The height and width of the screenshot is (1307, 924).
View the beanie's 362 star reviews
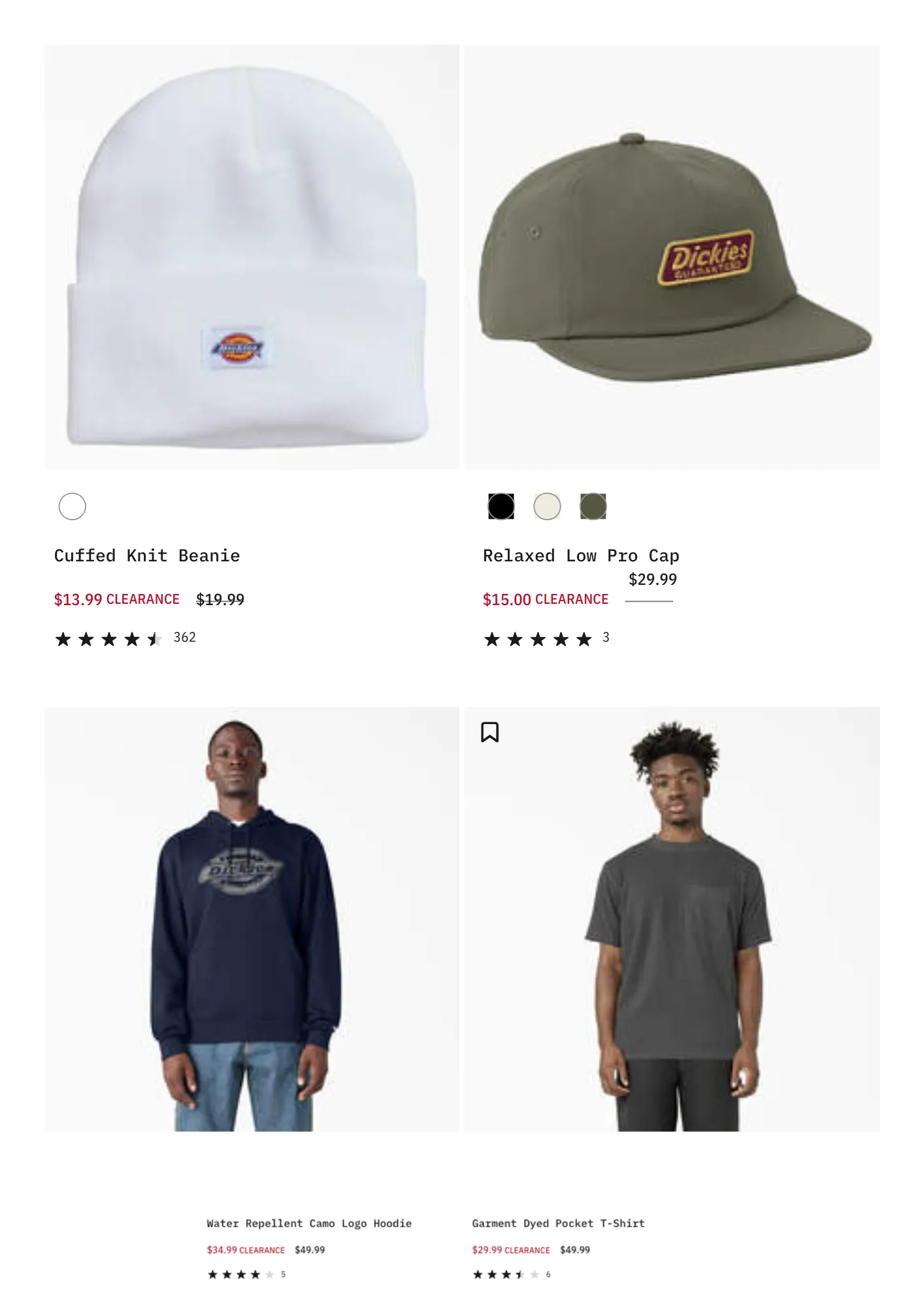pyautogui.click(x=125, y=638)
